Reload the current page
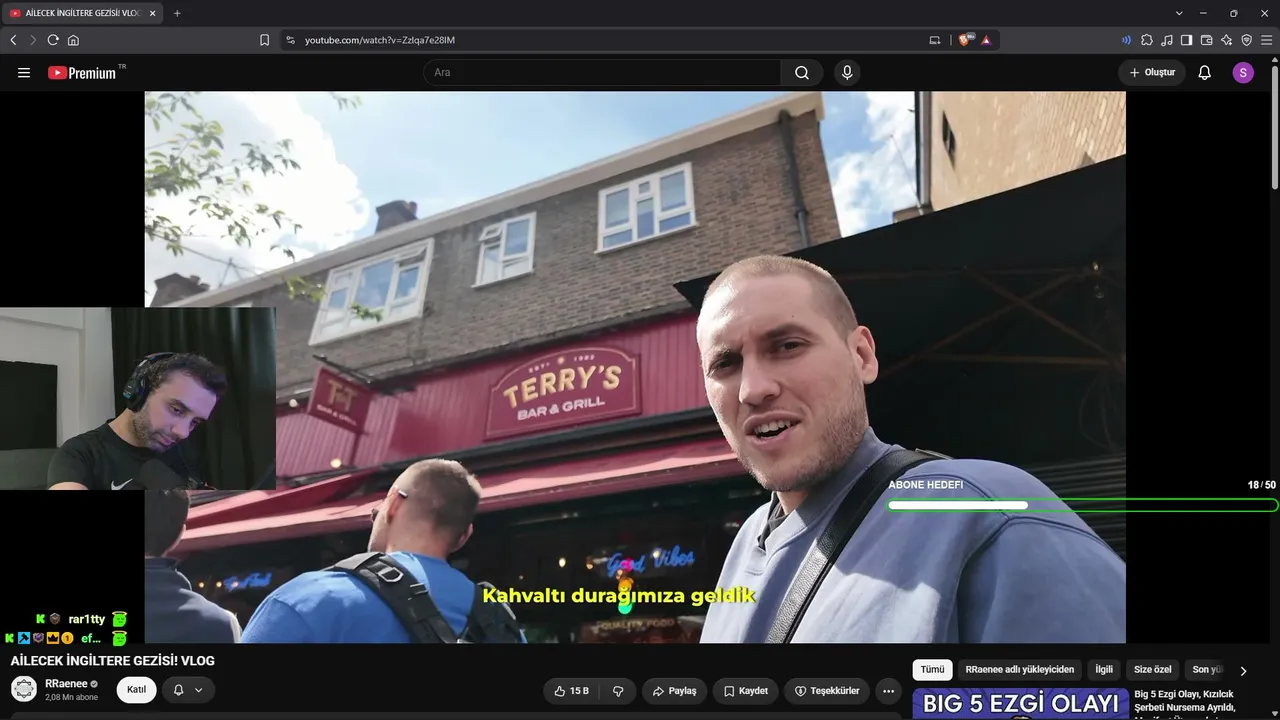The image size is (1280, 720). point(53,40)
